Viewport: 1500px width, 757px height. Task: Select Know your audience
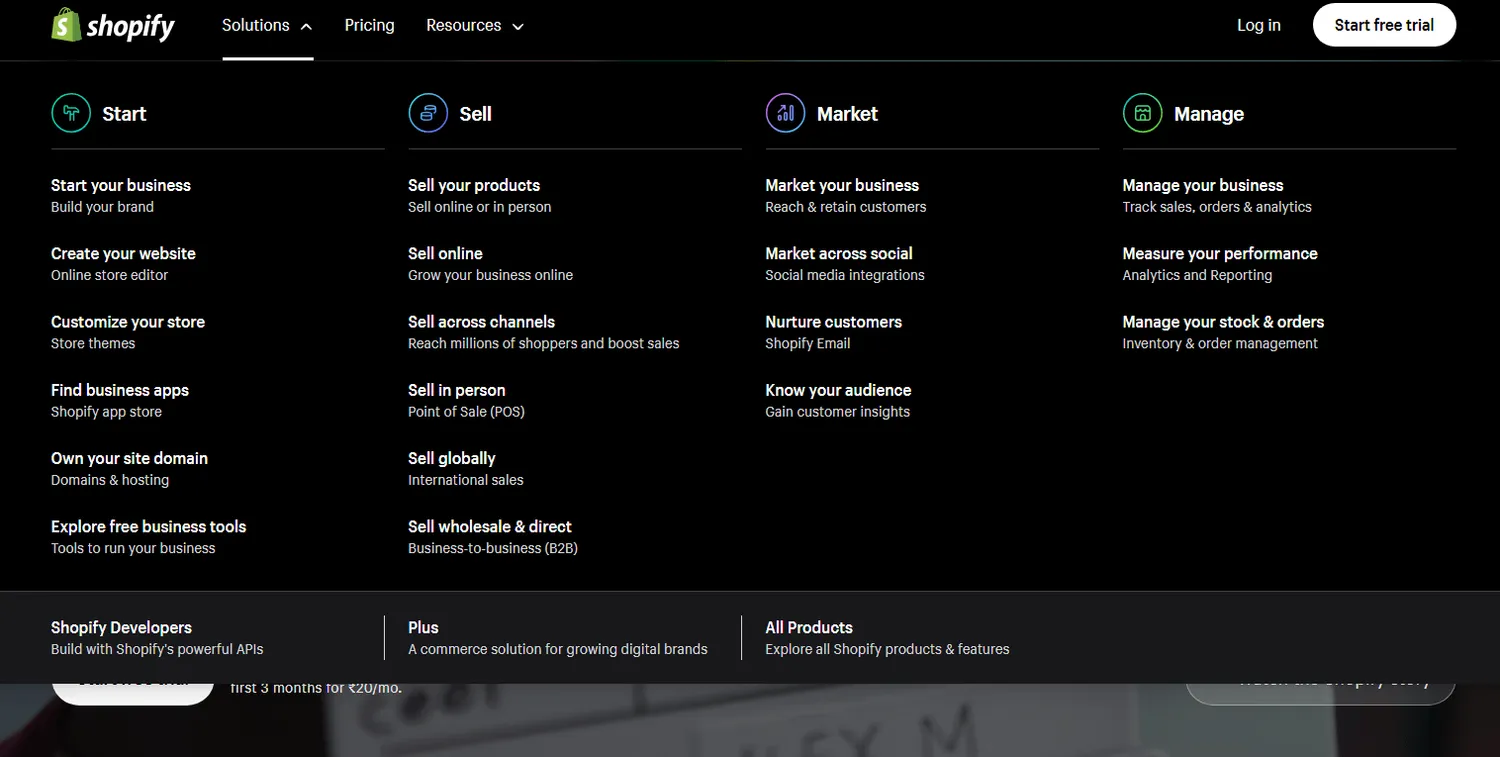[x=838, y=390]
